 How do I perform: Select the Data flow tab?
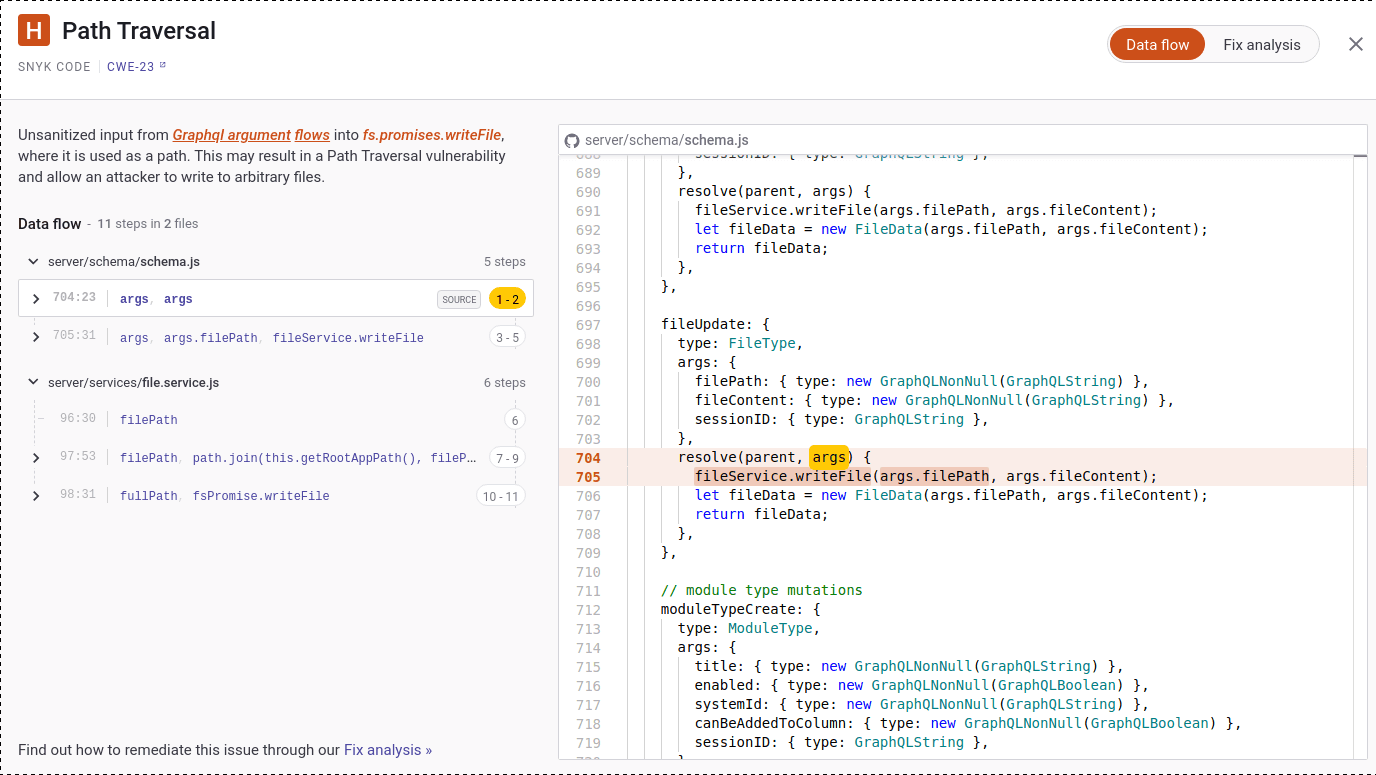point(1157,44)
